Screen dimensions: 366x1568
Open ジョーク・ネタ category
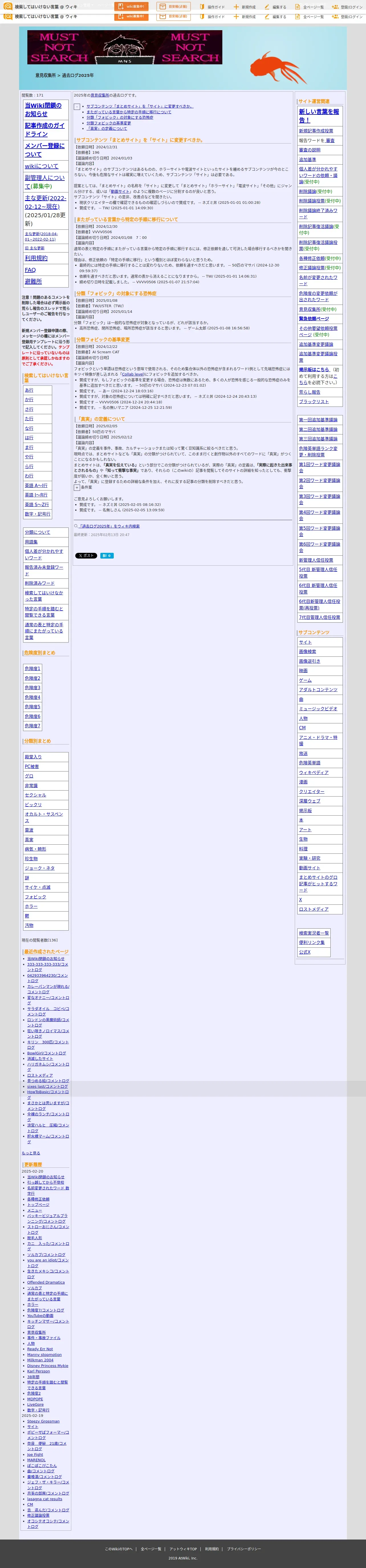40,868
